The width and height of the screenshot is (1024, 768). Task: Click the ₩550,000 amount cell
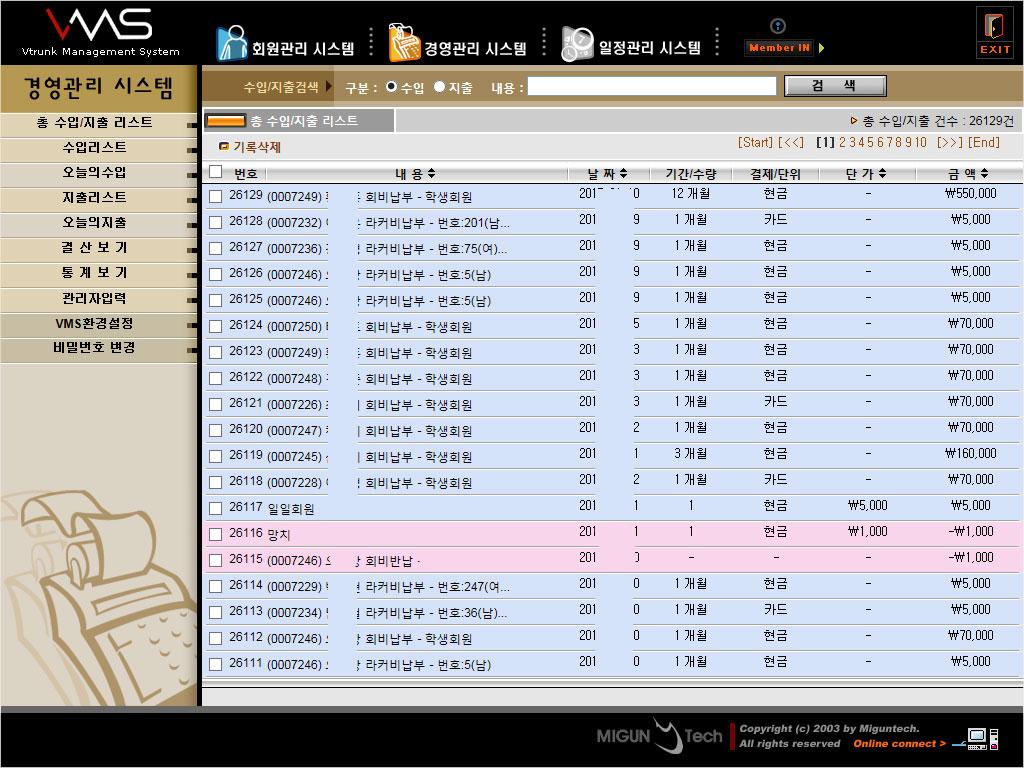pyautogui.click(x=970, y=193)
